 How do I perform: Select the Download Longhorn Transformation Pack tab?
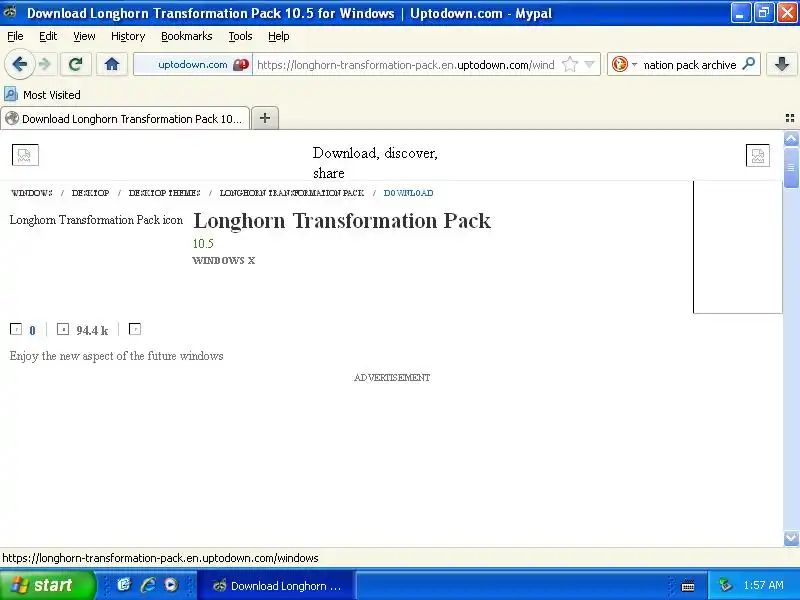125,119
